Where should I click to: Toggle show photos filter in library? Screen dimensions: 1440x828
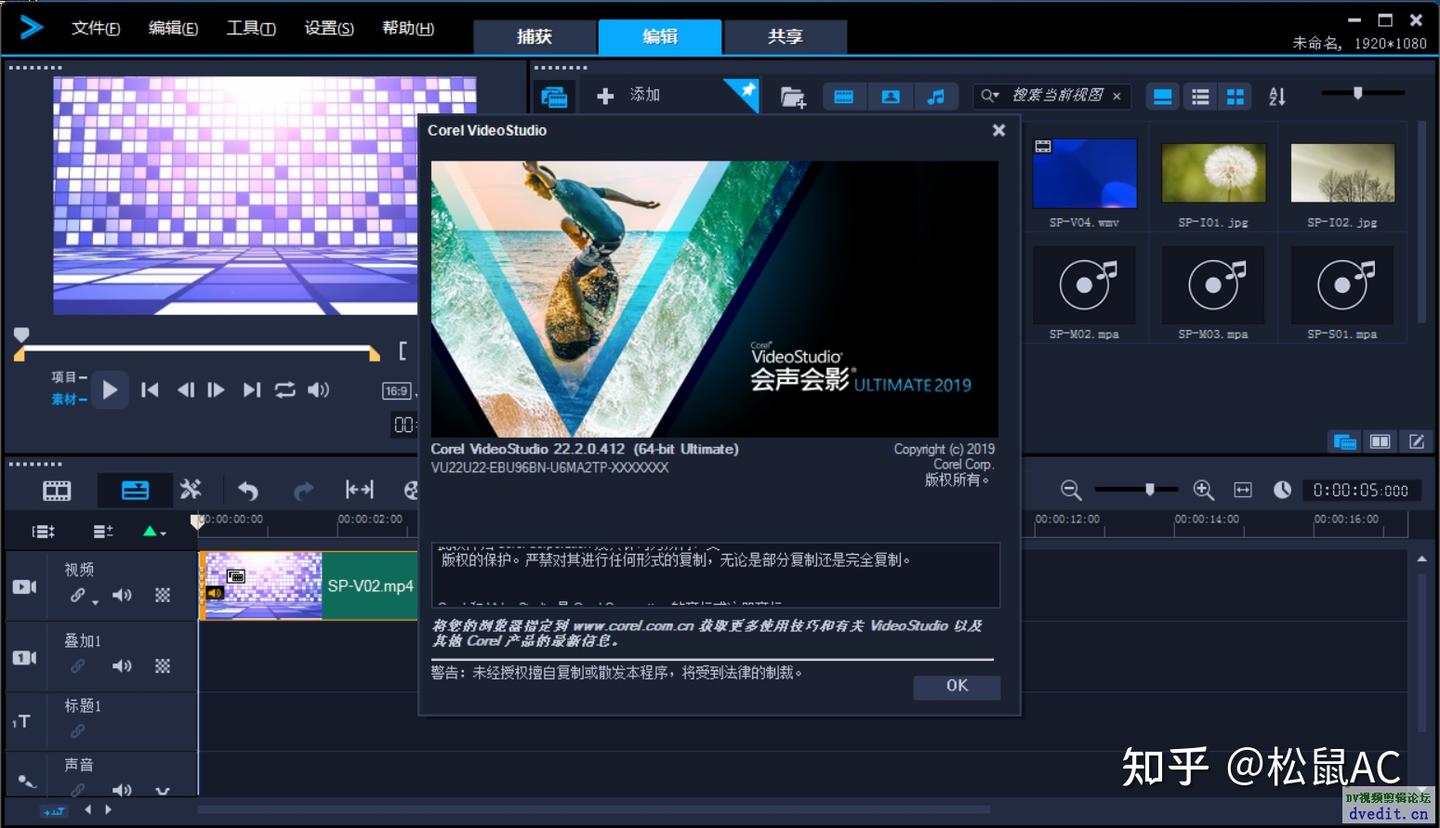click(890, 96)
